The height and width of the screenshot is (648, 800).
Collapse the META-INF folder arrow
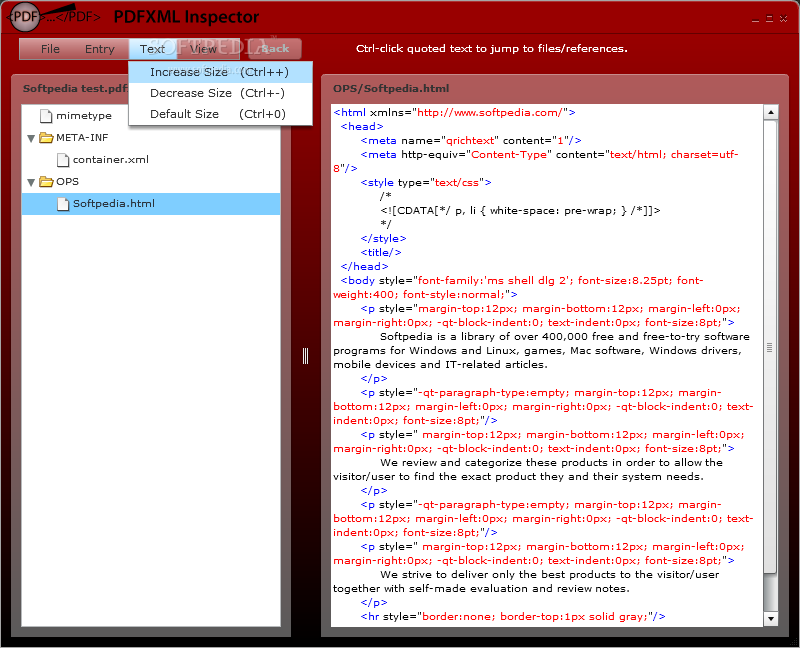point(31,138)
